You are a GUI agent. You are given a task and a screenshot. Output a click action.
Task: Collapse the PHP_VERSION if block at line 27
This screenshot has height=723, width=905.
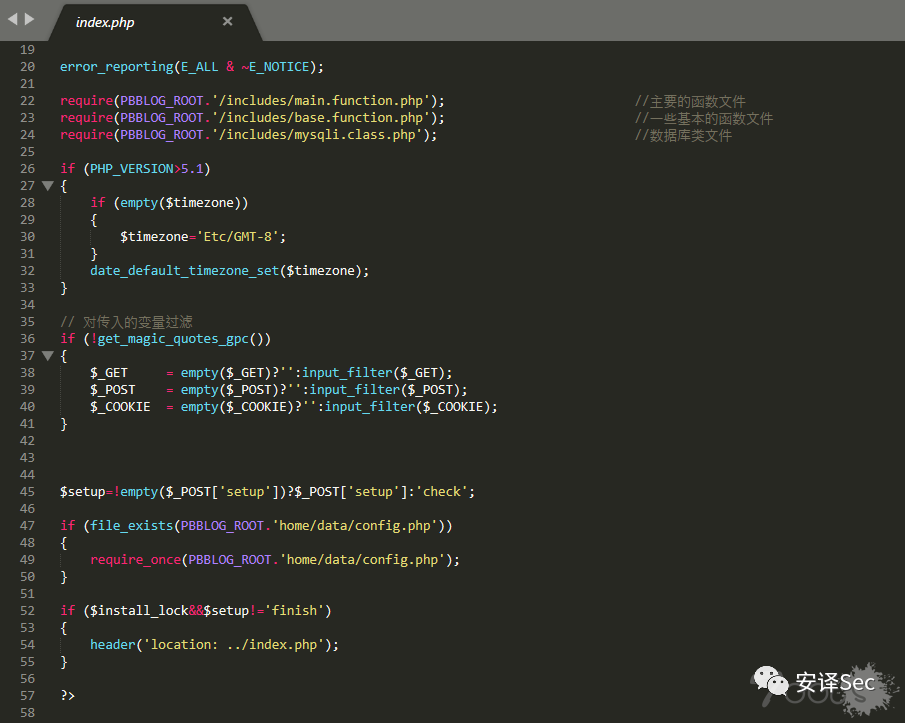46,186
